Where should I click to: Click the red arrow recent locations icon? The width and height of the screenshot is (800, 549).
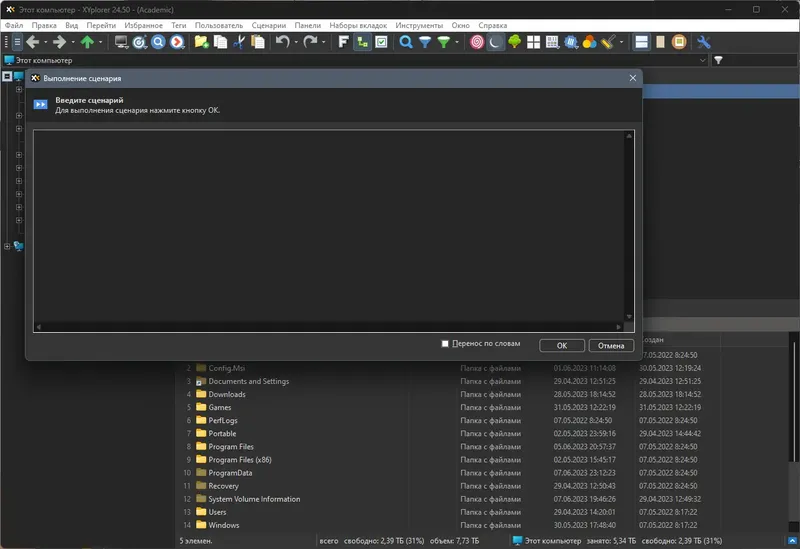(177, 42)
